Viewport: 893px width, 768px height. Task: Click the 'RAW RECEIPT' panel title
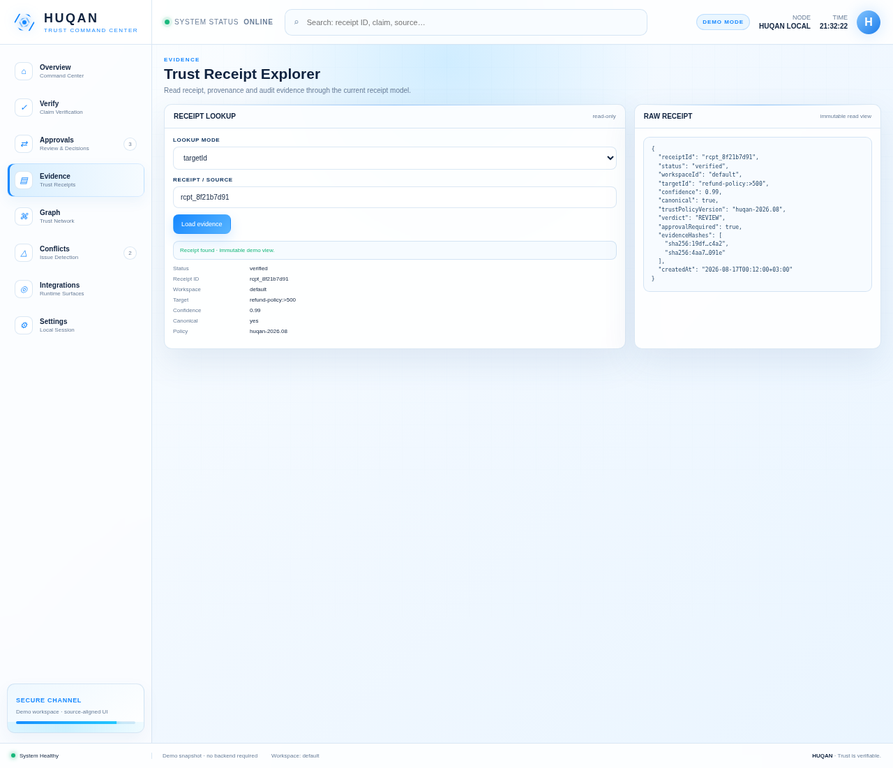[667, 116]
